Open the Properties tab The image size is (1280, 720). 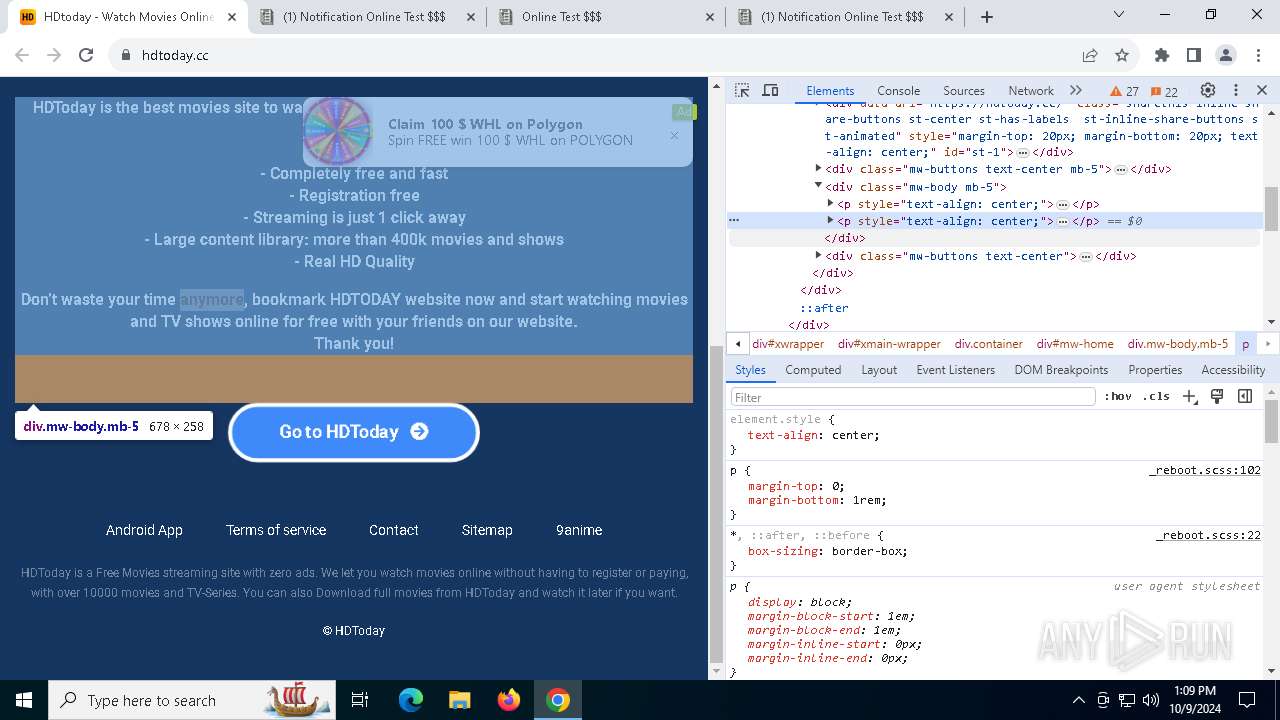[x=1155, y=369]
